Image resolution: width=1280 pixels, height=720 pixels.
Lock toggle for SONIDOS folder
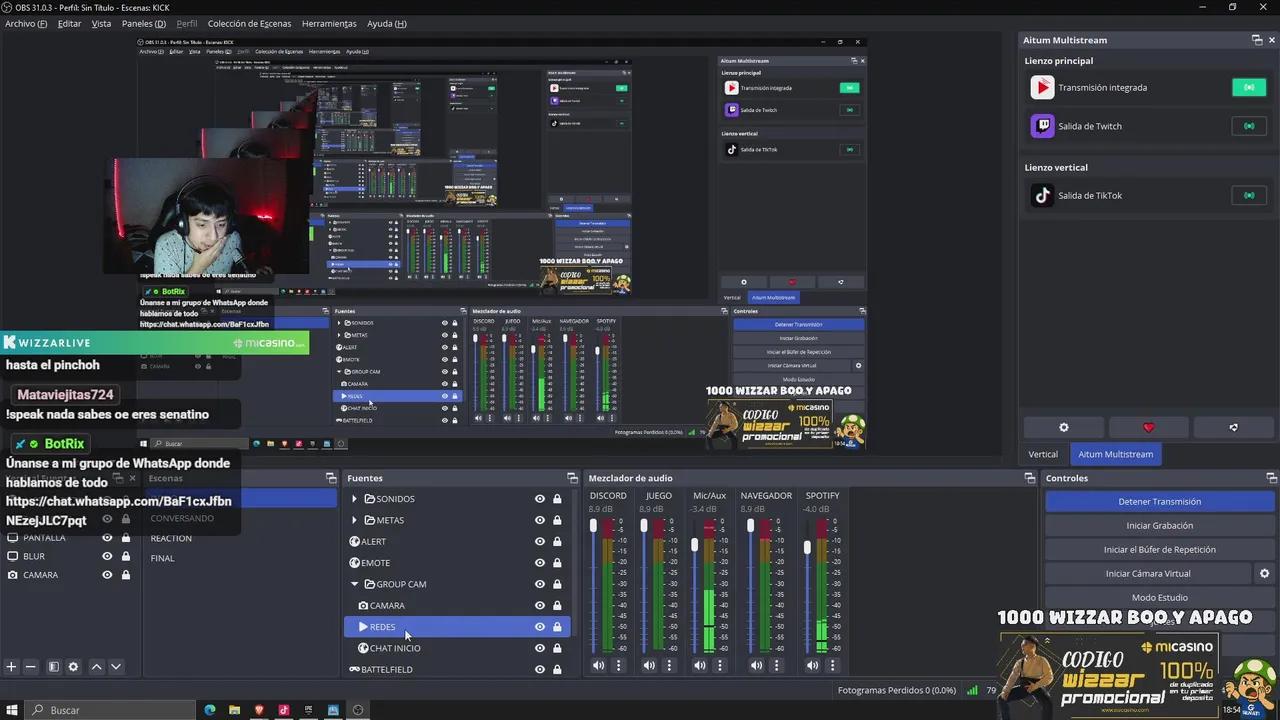557,499
